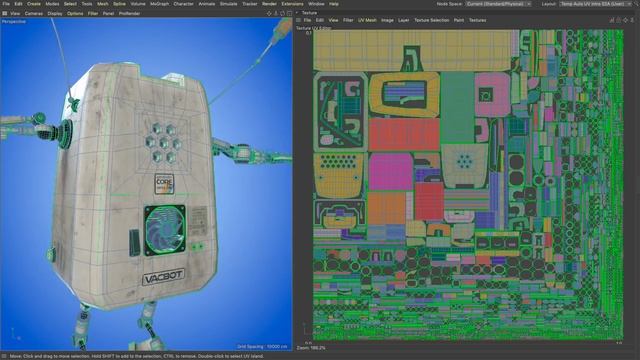Open the Simulate menu
The height and width of the screenshot is (360, 640).
coord(229,4)
